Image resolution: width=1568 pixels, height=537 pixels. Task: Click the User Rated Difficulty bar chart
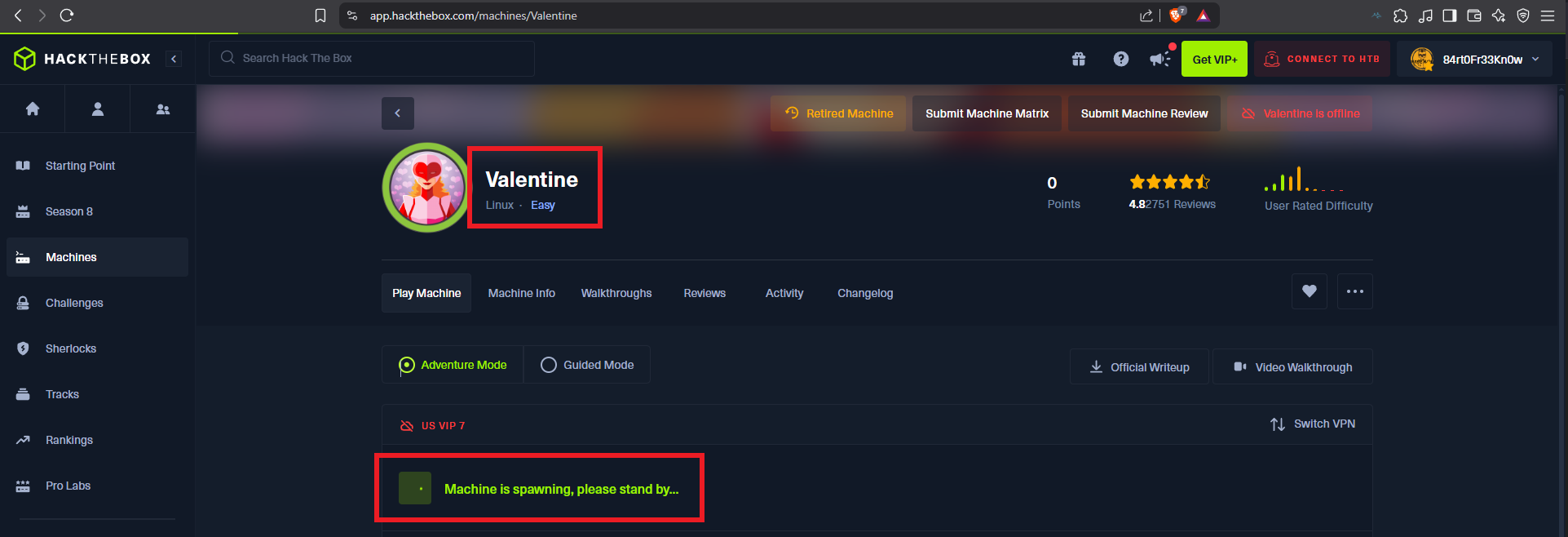(1303, 180)
